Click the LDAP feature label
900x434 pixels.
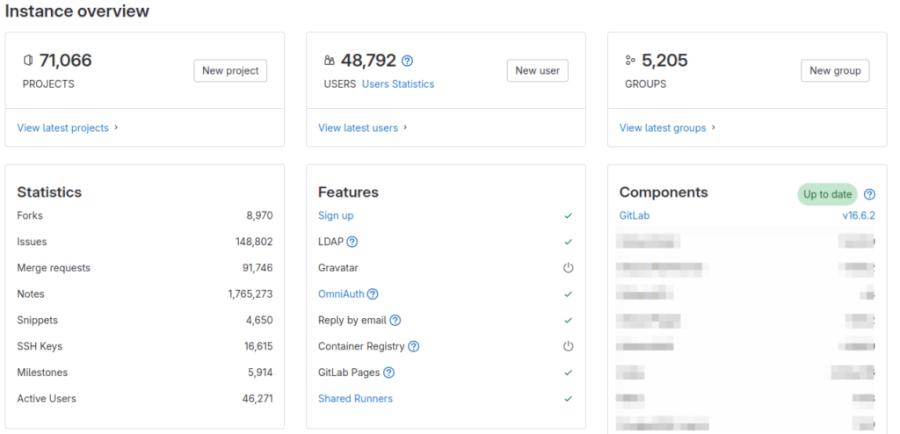[331, 242]
